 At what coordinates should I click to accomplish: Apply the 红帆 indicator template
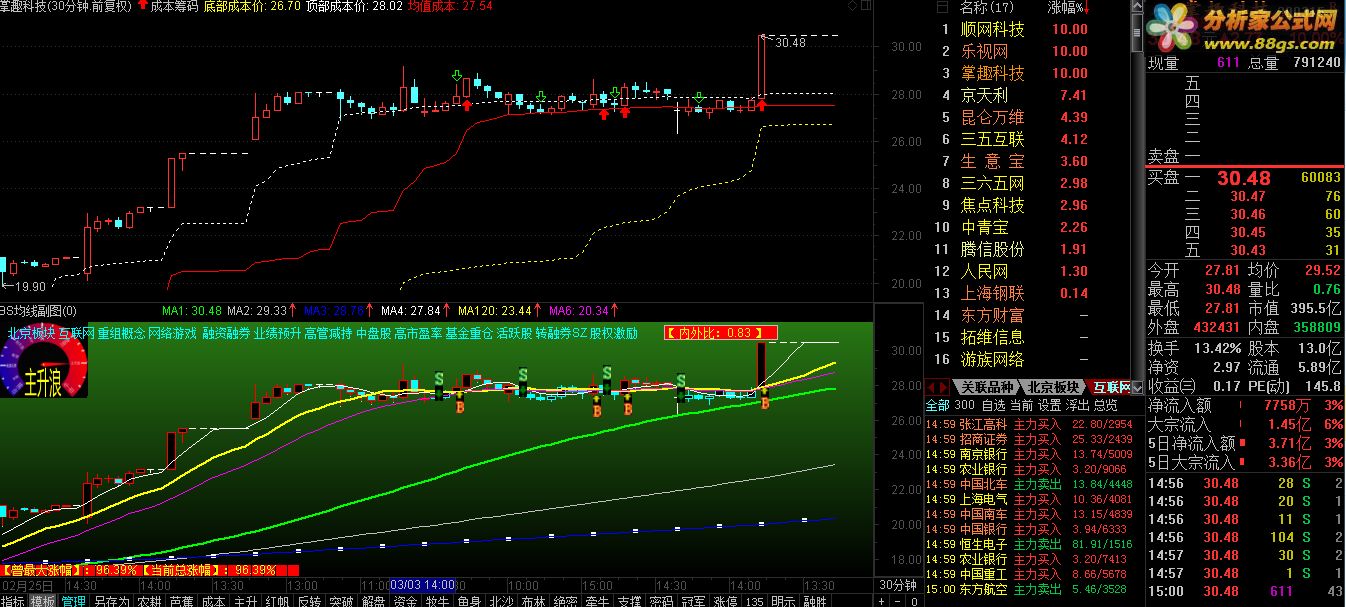click(277, 601)
